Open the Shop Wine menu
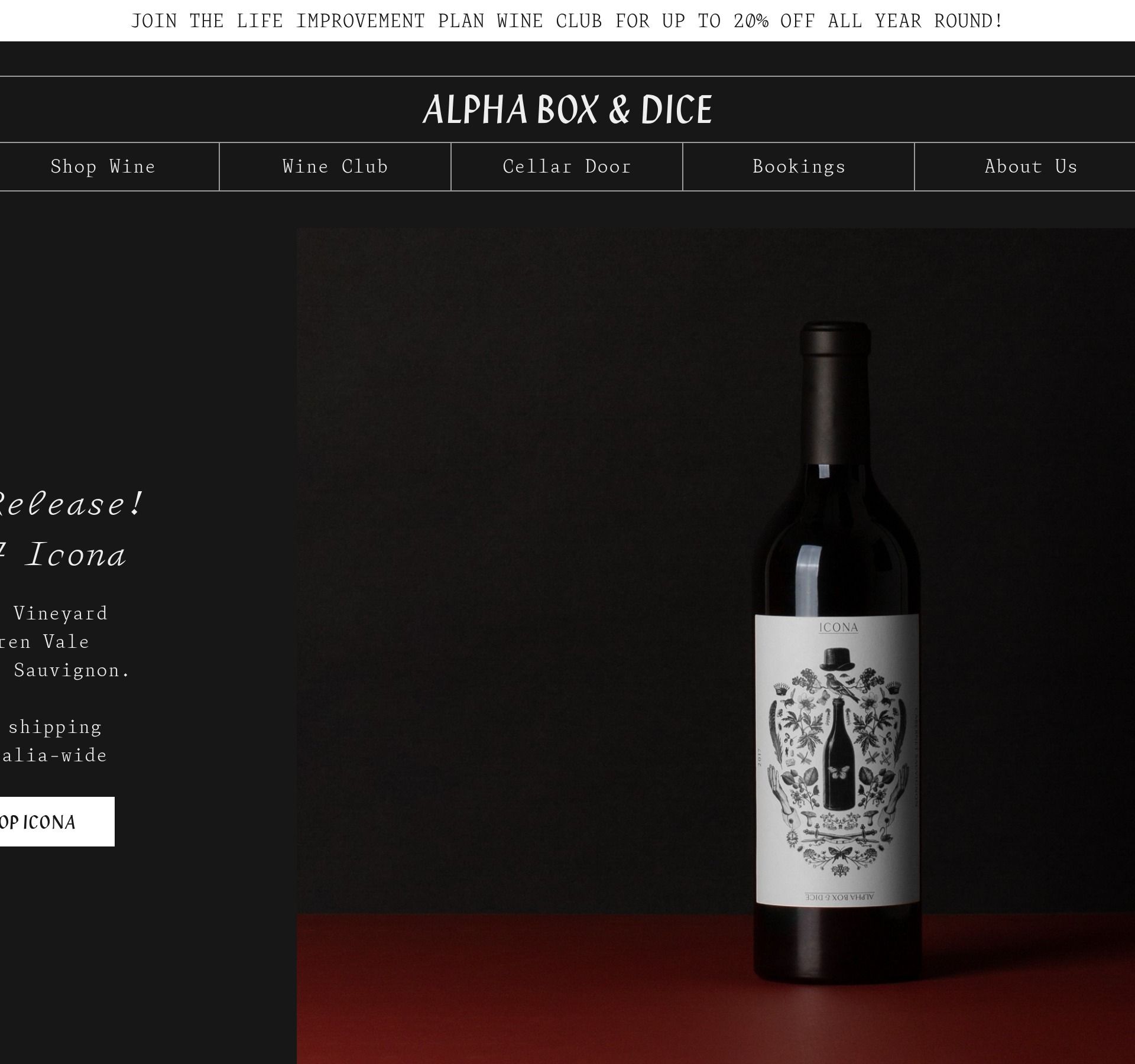 click(x=103, y=167)
